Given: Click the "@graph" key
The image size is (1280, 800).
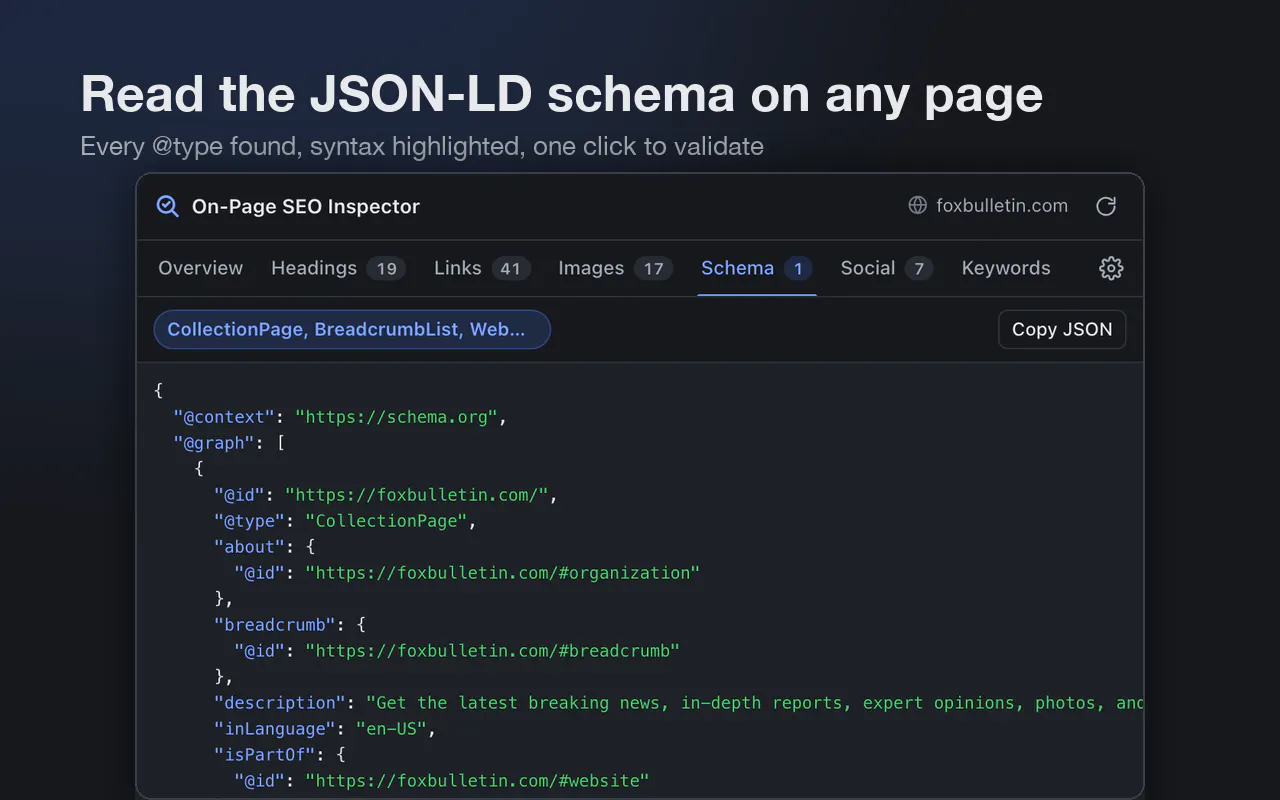Looking at the screenshot, I should pos(214,443).
